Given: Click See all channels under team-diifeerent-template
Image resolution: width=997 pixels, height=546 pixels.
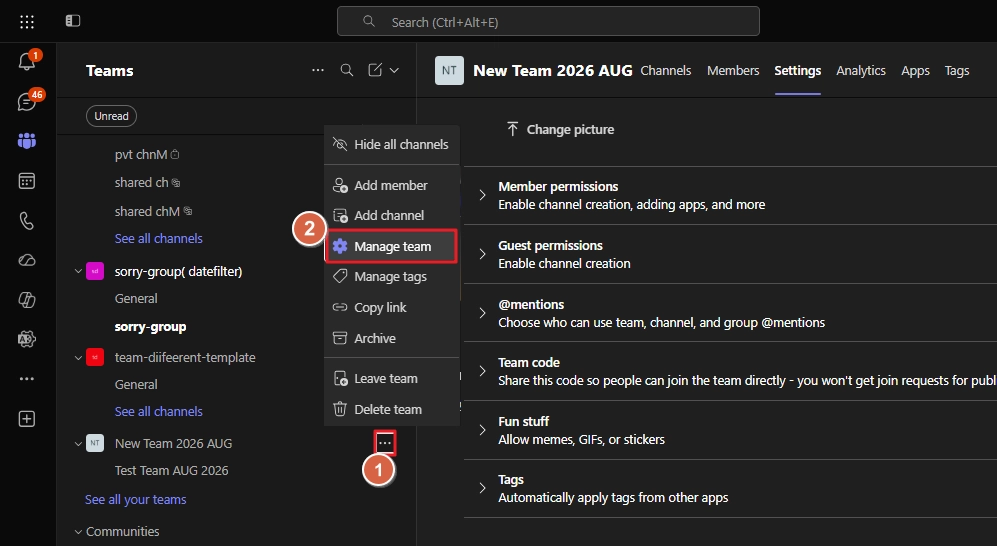Looking at the screenshot, I should (158, 411).
